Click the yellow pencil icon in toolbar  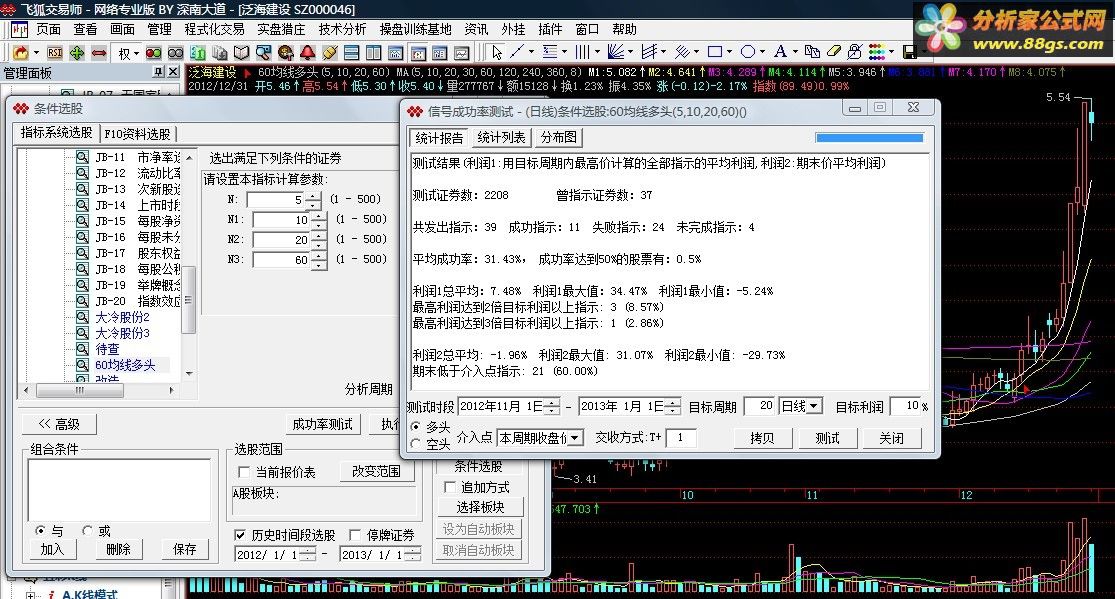329,53
